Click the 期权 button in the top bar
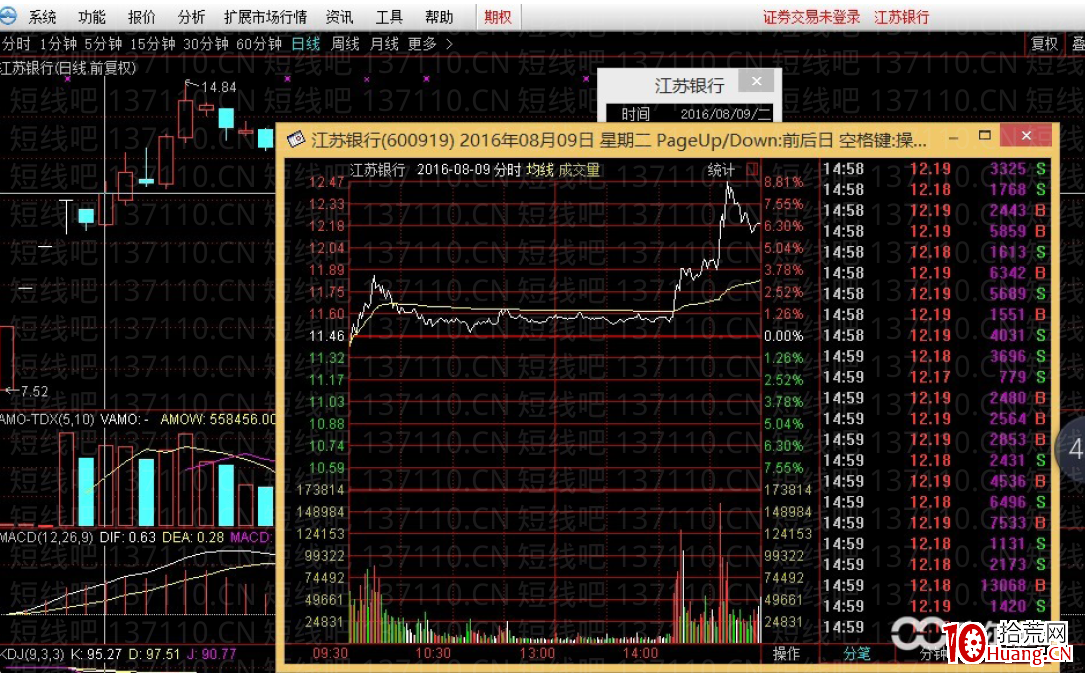 pos(497,17)
